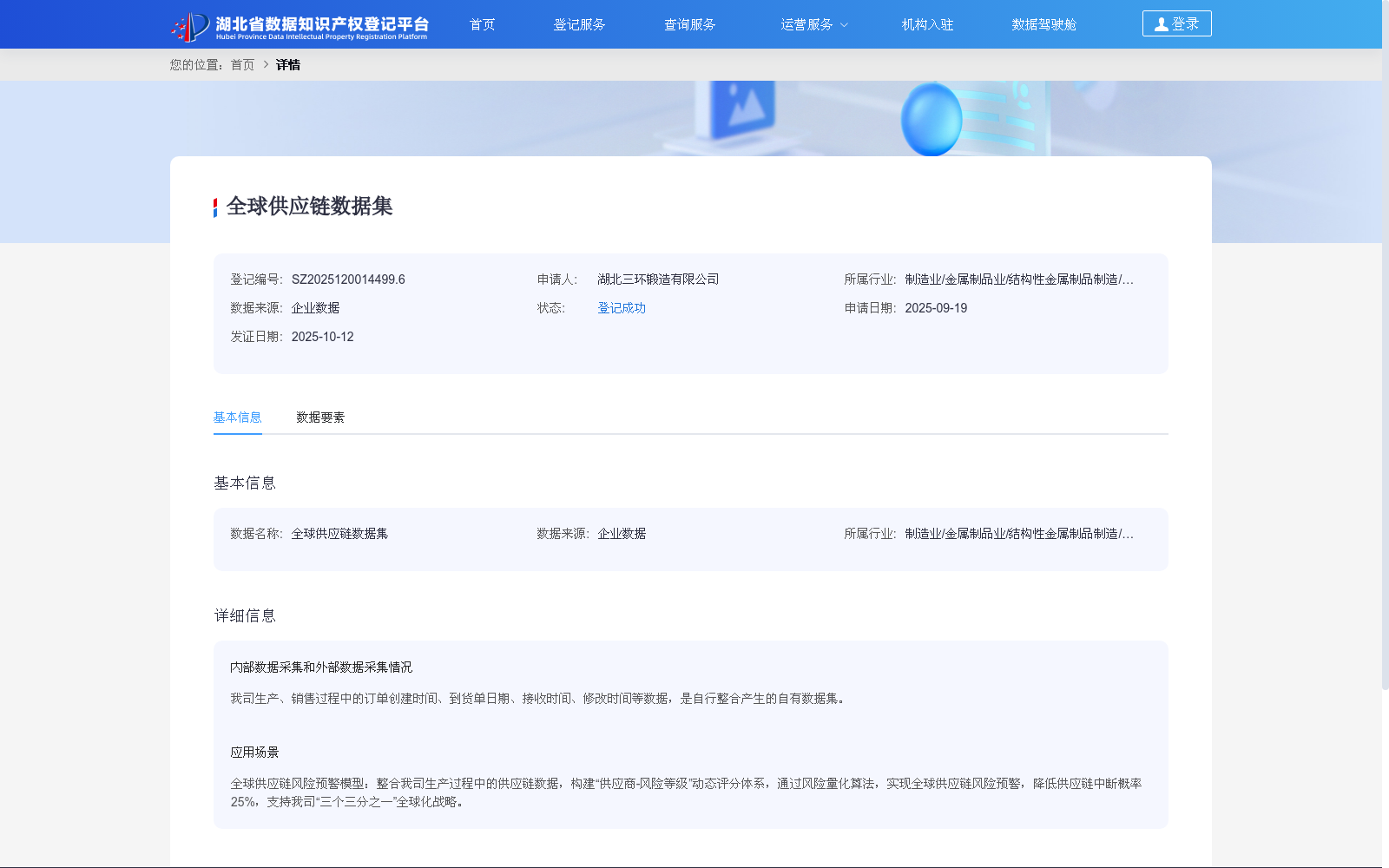Viewport: 1389px width, 868px height.
Task: Click the 基本信息 section heading
Action: (x=245, y=483)
